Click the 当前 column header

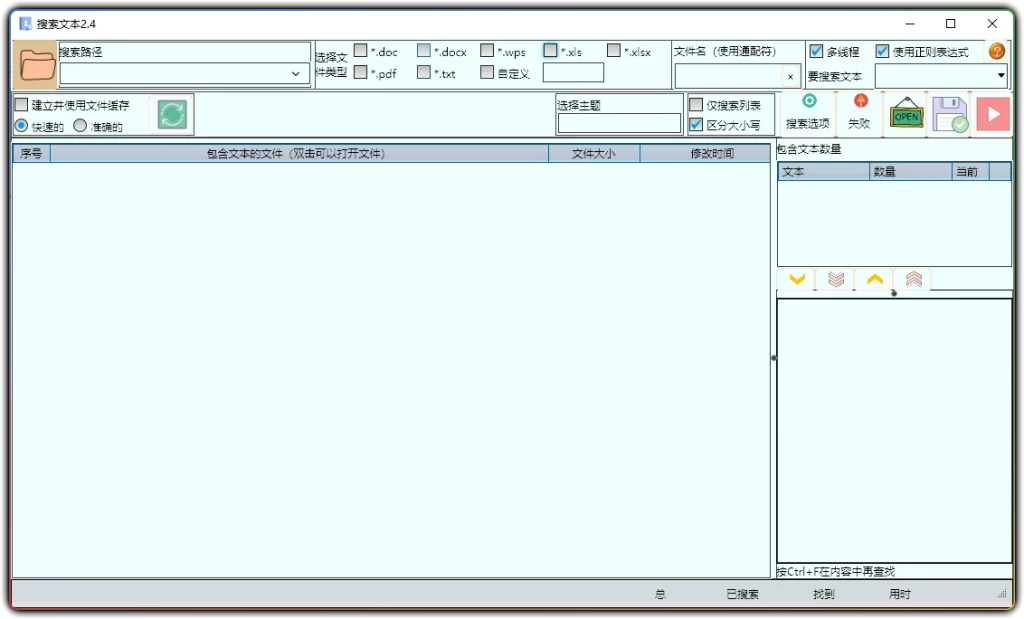point(971,172)
